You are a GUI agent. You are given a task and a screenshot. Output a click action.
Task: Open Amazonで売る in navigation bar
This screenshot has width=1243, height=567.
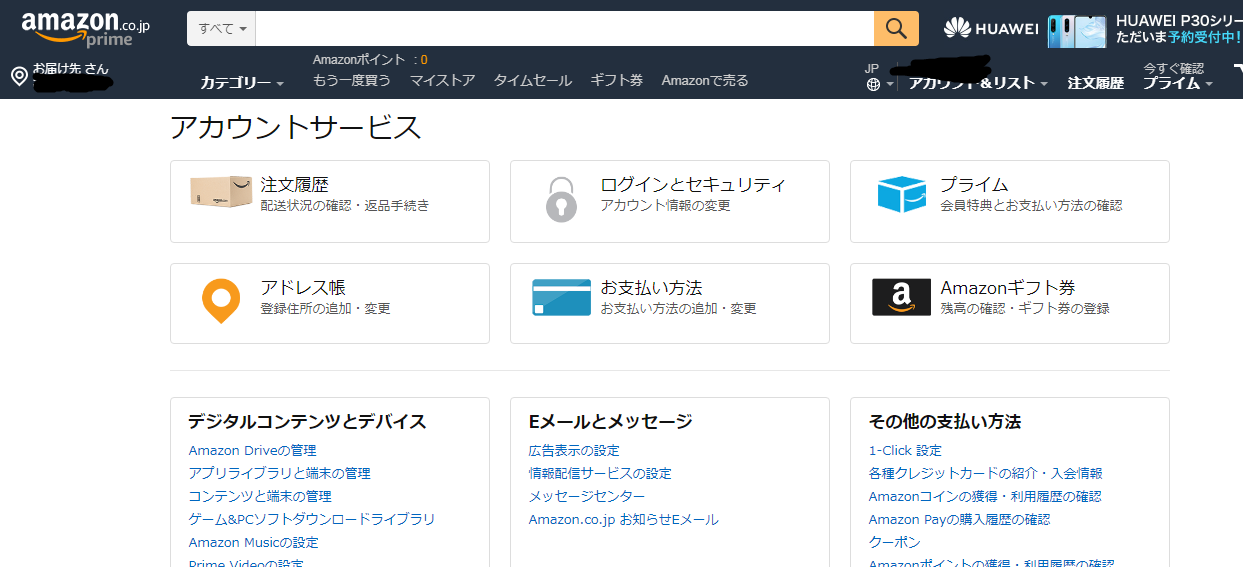tap(705, 80)
